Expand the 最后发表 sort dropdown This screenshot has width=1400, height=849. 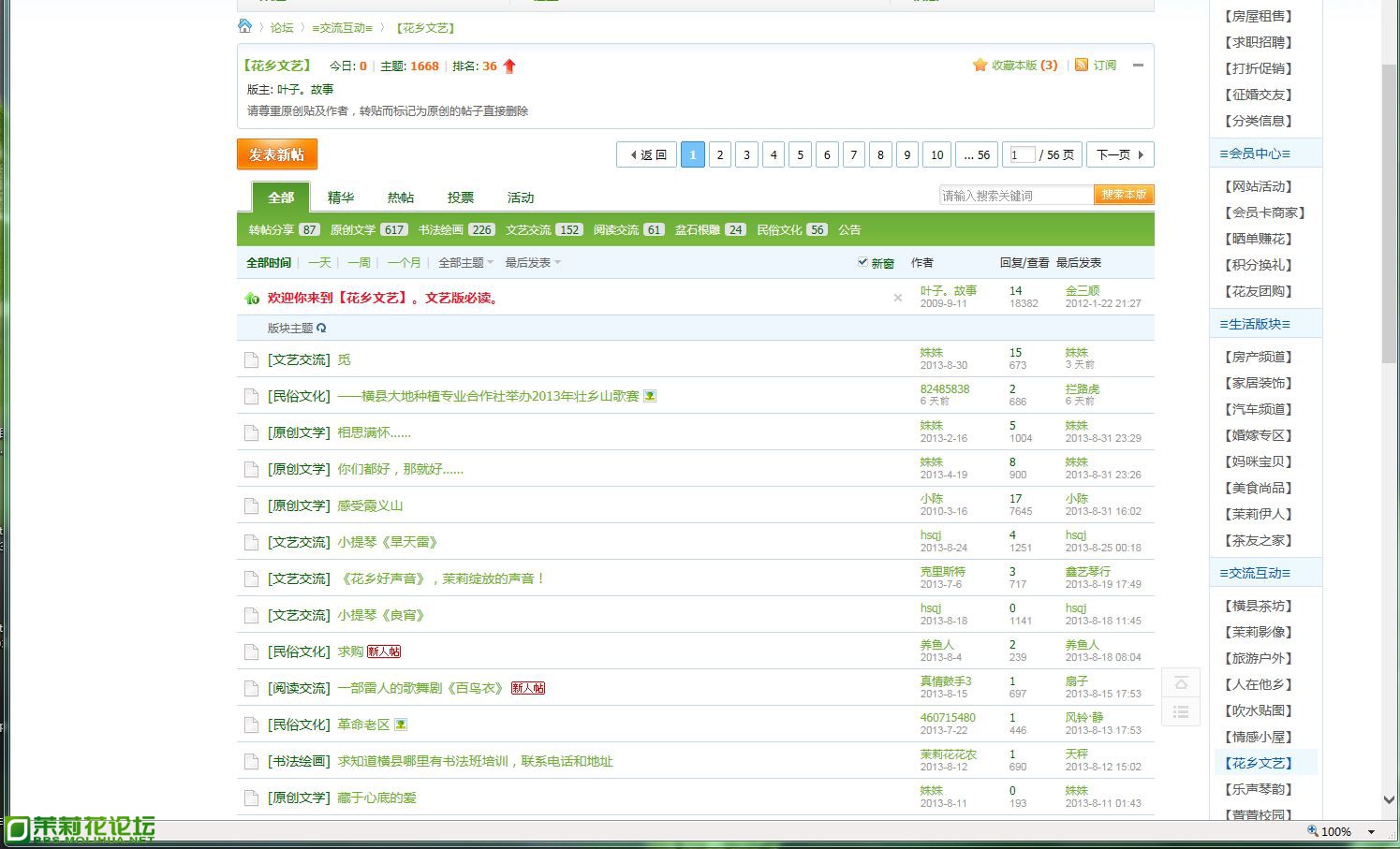click(x=533, y=263)
